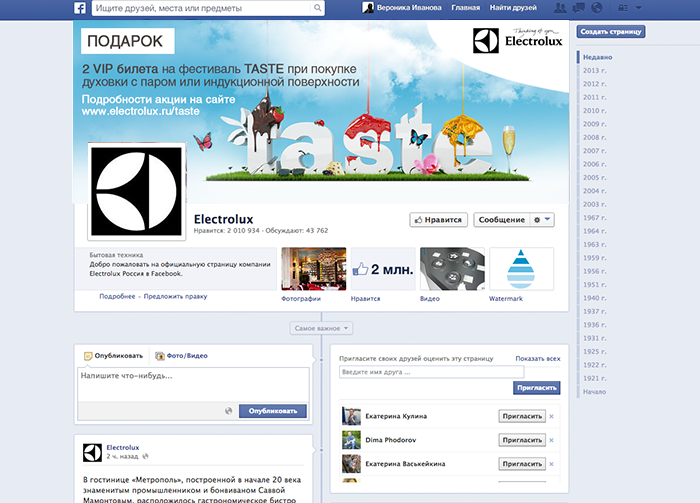The image size is (700, 503).
Task: Jump to 2003 г. in timeline
Action: tap(594, 204)
